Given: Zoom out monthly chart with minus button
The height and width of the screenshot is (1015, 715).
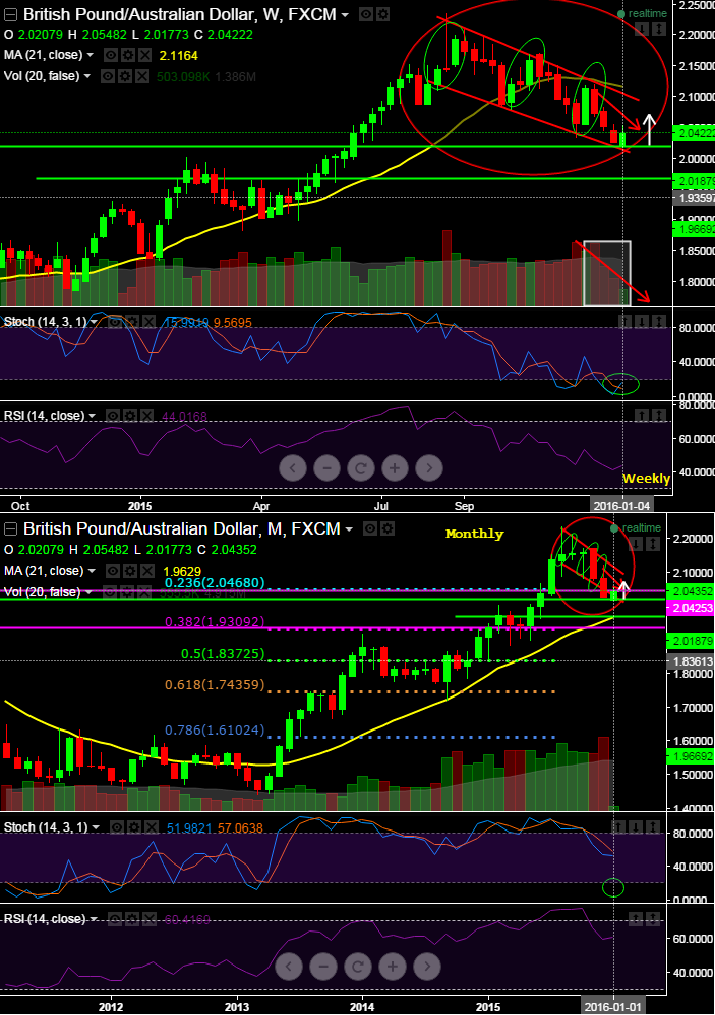Looking at the screenshot, I should pos(323,967).
